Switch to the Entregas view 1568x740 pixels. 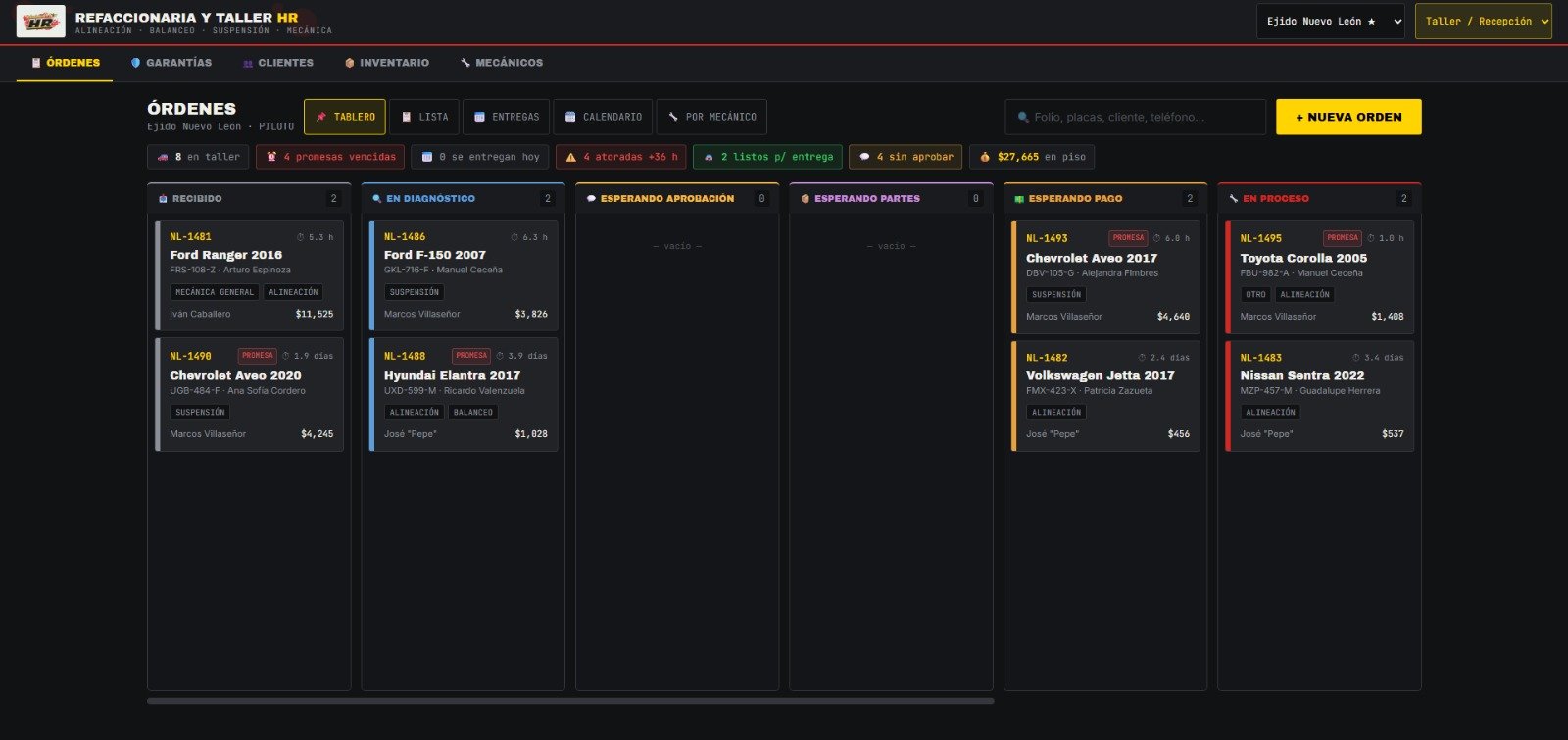coord(507,117)
